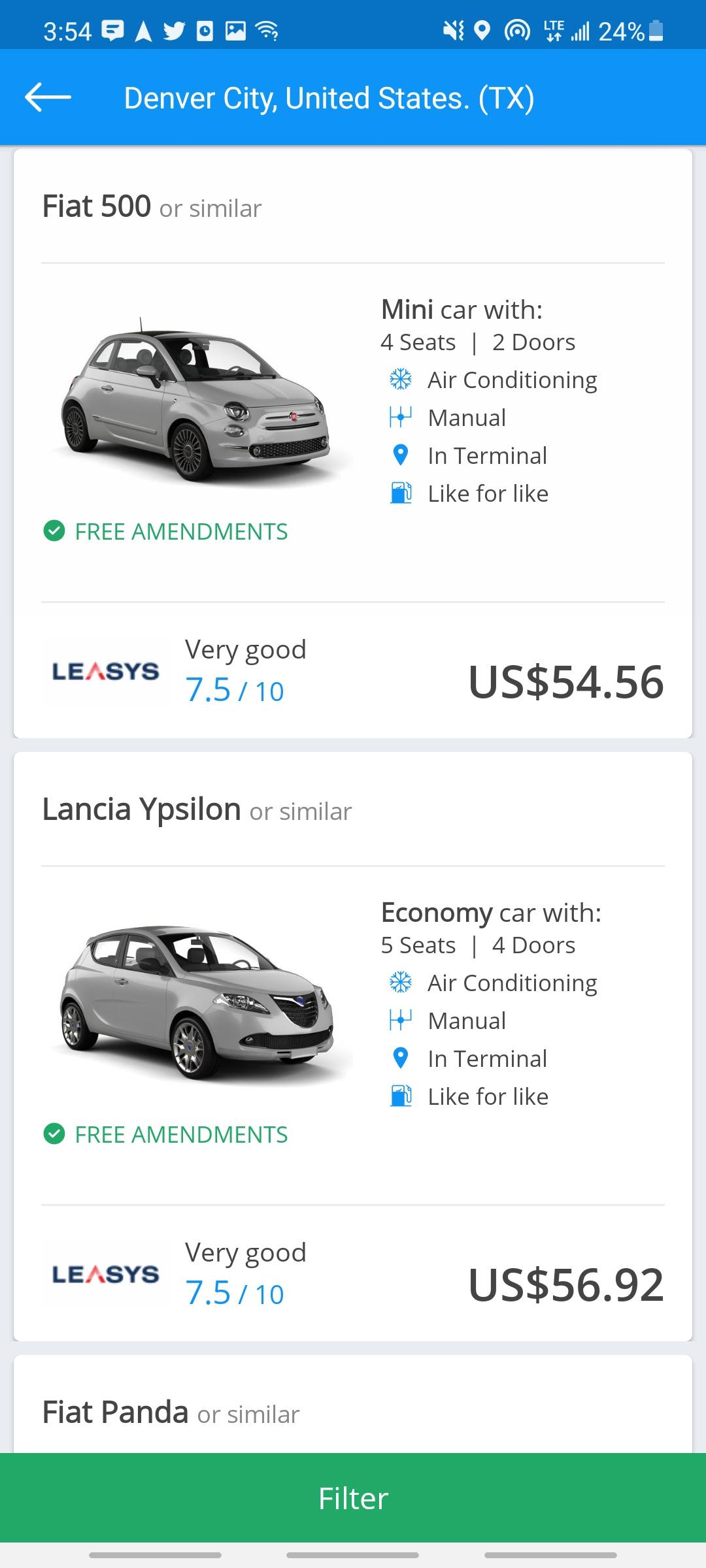
Task: Tap the Lancia Ypsilon or similar title
Action: (197, 809)
